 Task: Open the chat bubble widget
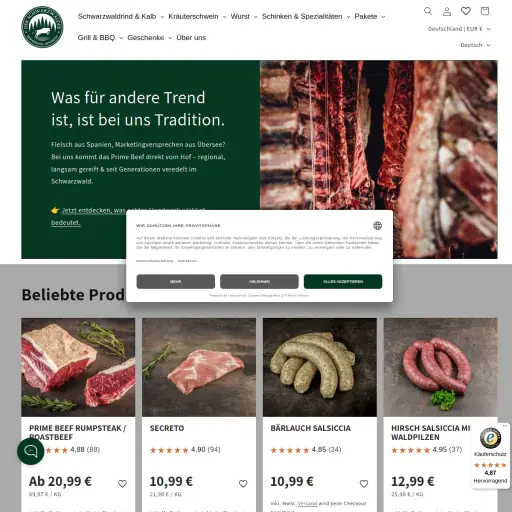coord(31,451)
